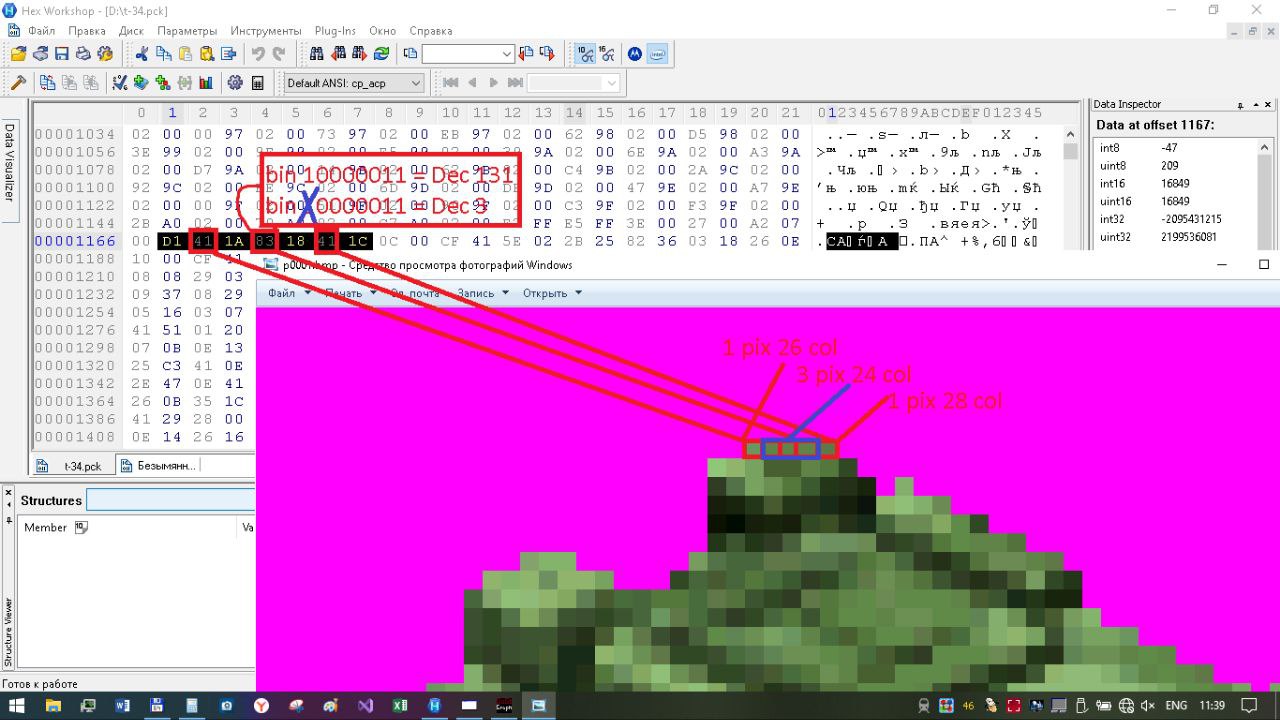1280x720 pixels.
Task: Click the Data Visualizer side tab
Action: tap(9, 161)
